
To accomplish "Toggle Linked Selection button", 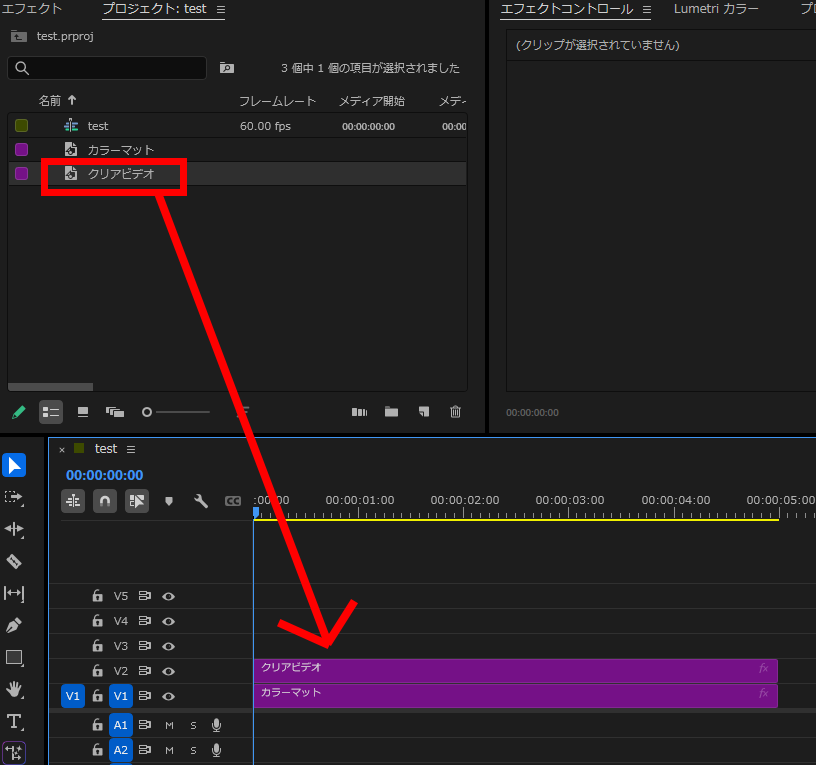I will pyautogui.click(x=137, y=501).
